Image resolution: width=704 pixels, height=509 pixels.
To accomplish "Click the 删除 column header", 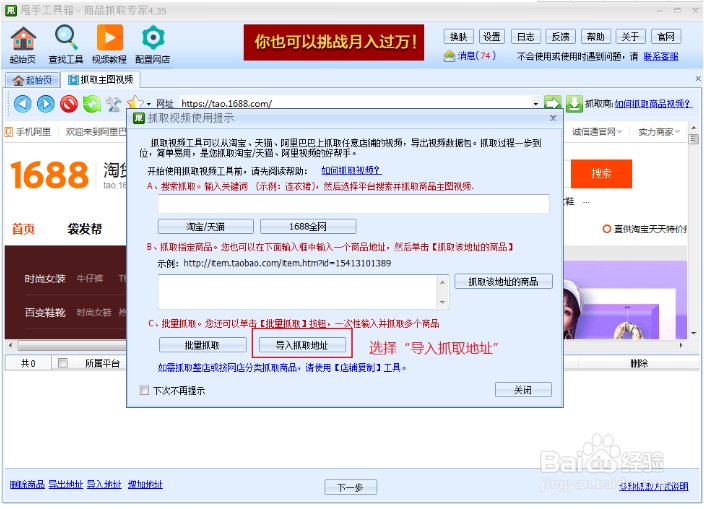I will (639, 363).
